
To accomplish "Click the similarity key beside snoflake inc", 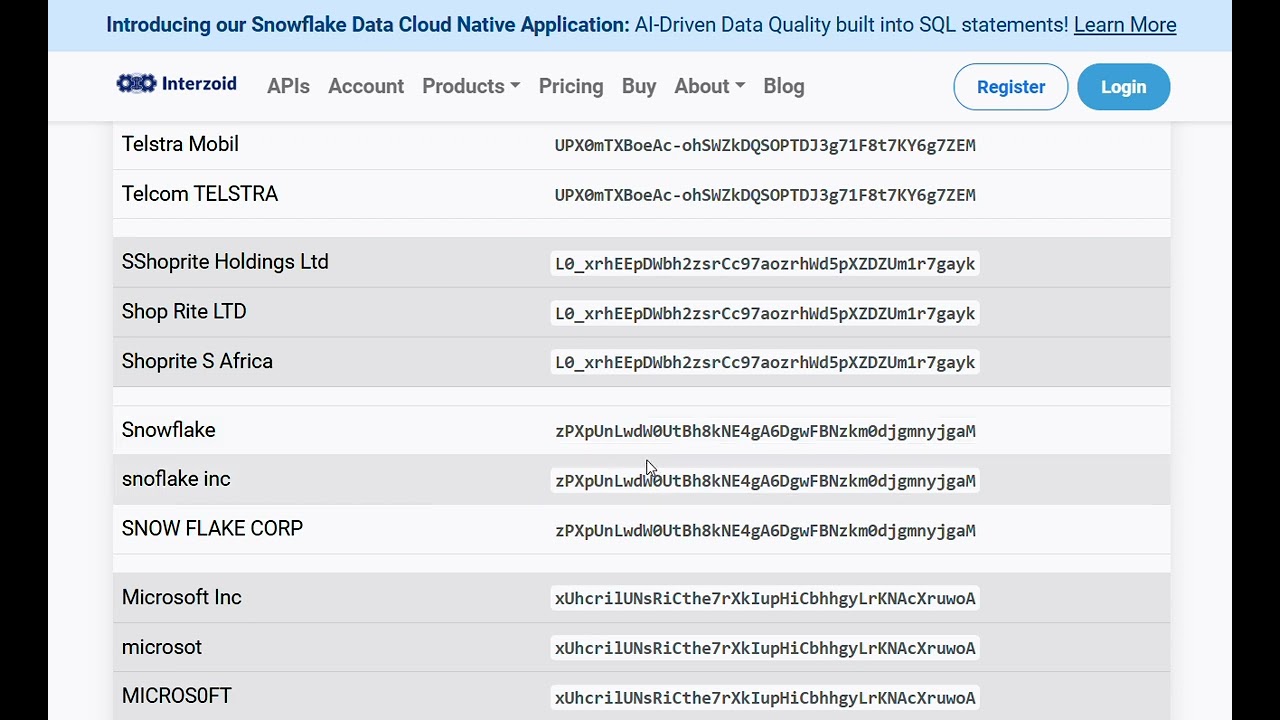I will click(x=765, y=481).
